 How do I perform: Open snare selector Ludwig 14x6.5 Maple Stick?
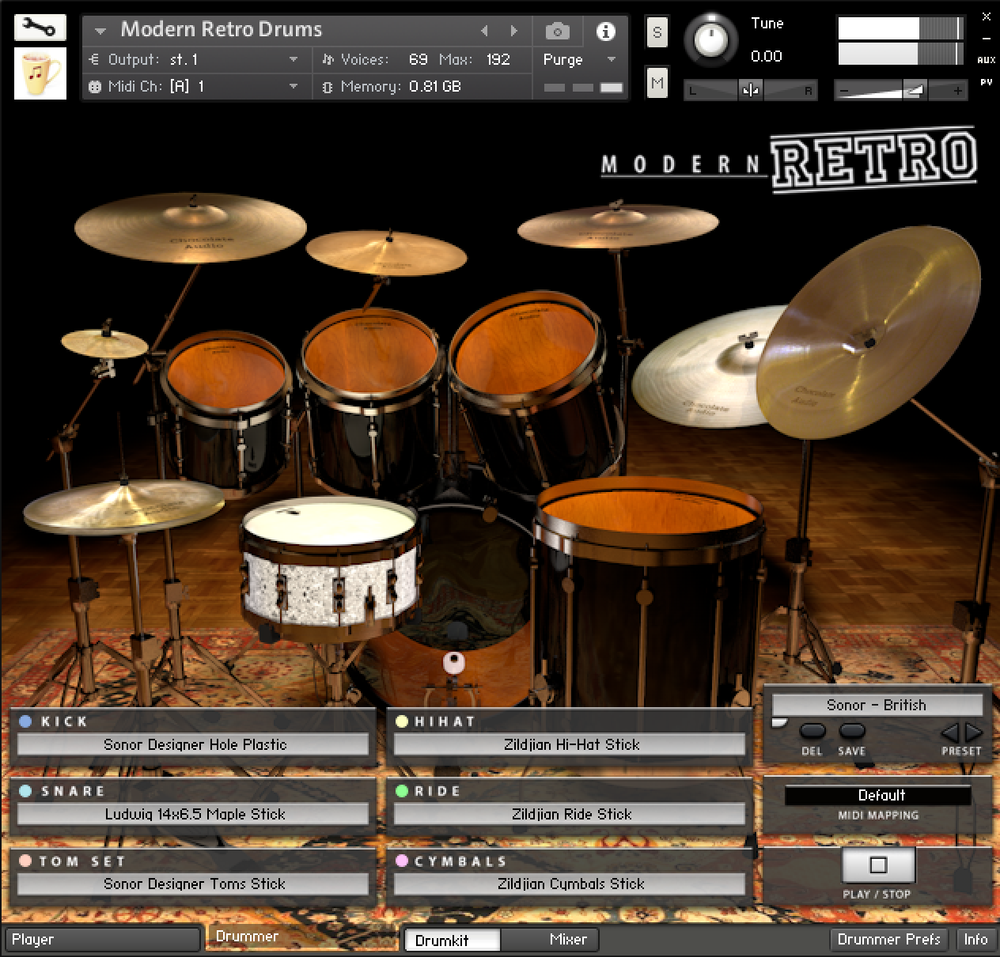(193, 814)
